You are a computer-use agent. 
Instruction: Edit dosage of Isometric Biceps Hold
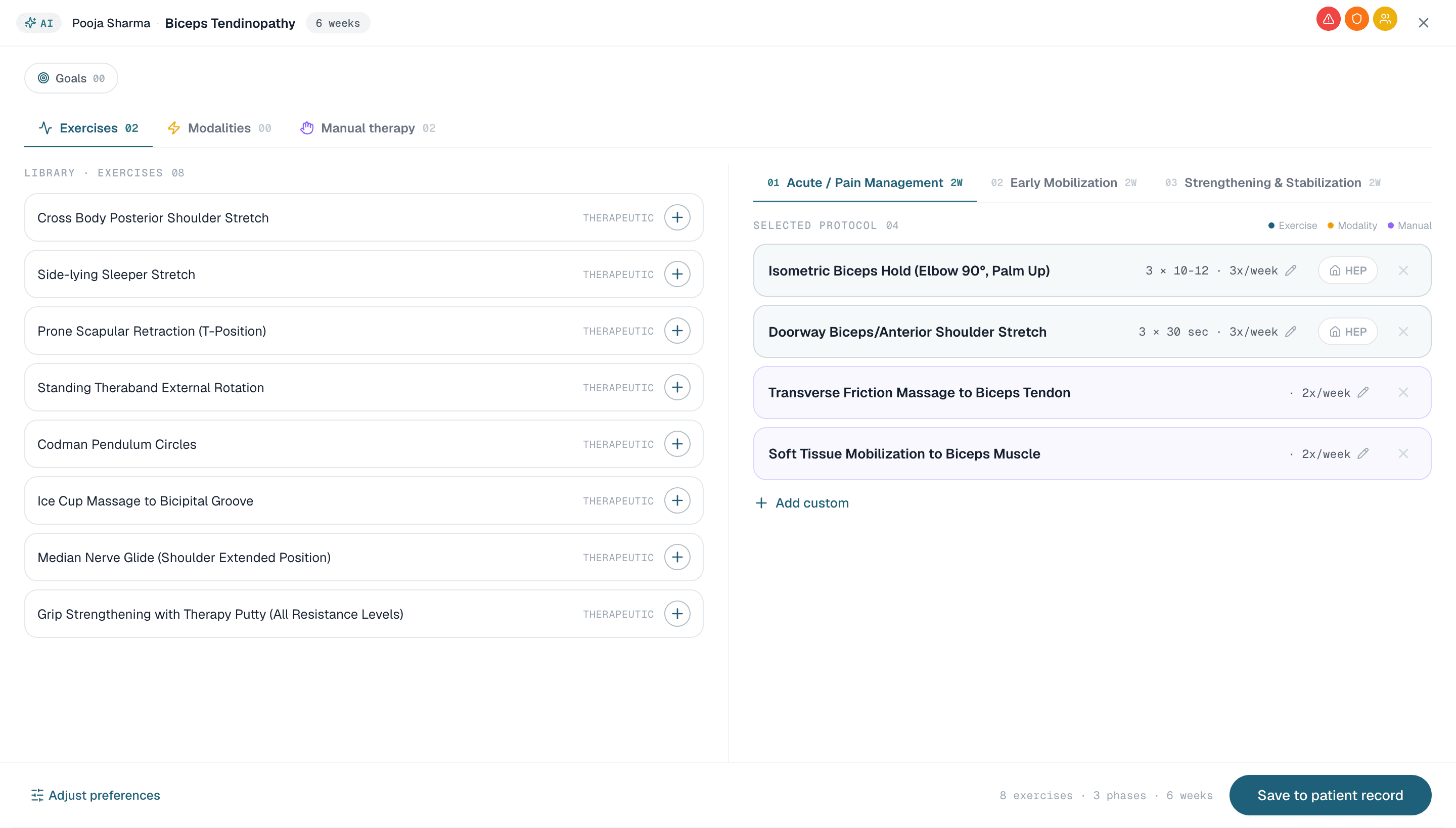[1291, 270]
